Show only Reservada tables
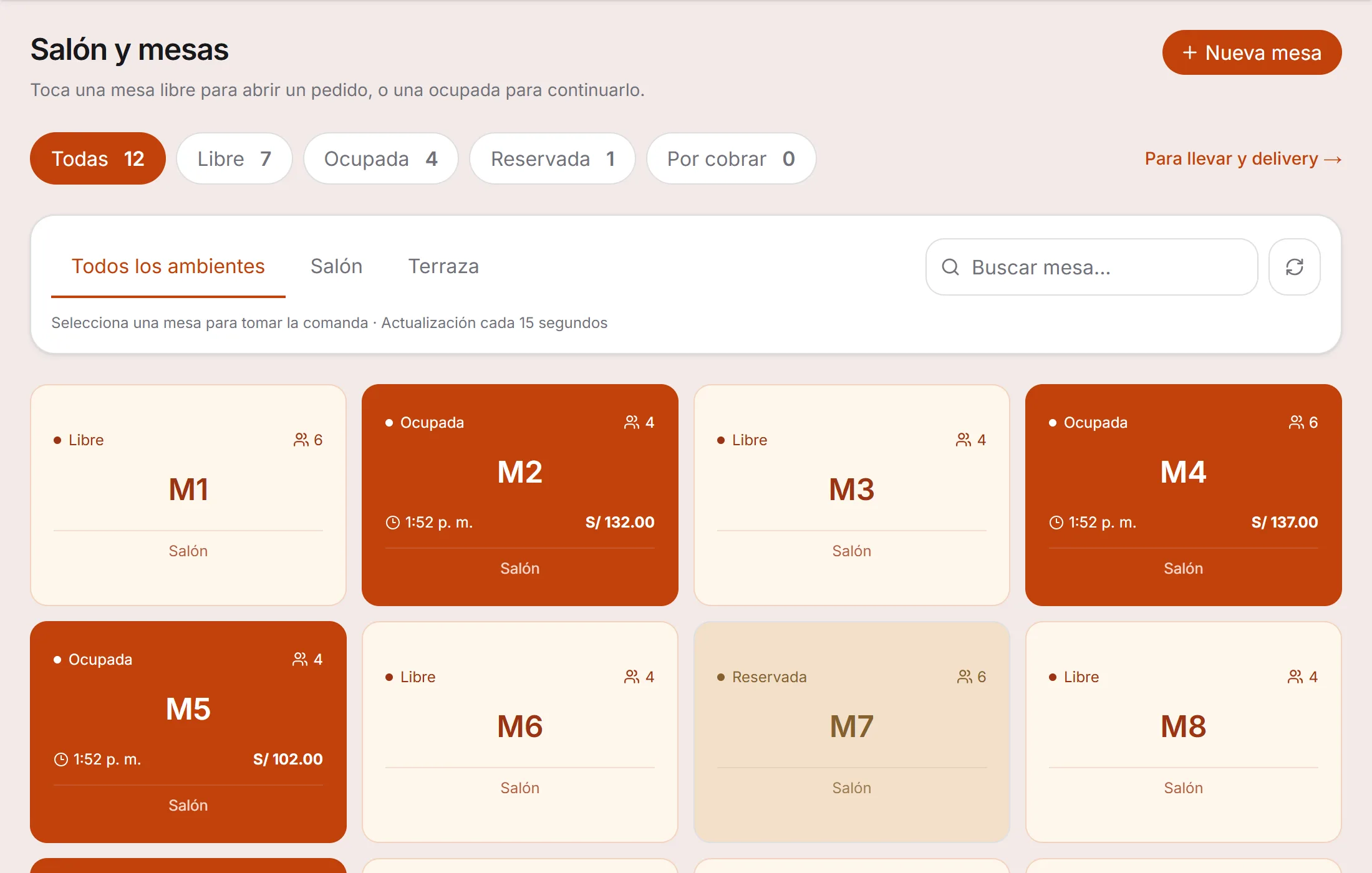The width and height of the screenshot is (1372, 873). (553, 158)
